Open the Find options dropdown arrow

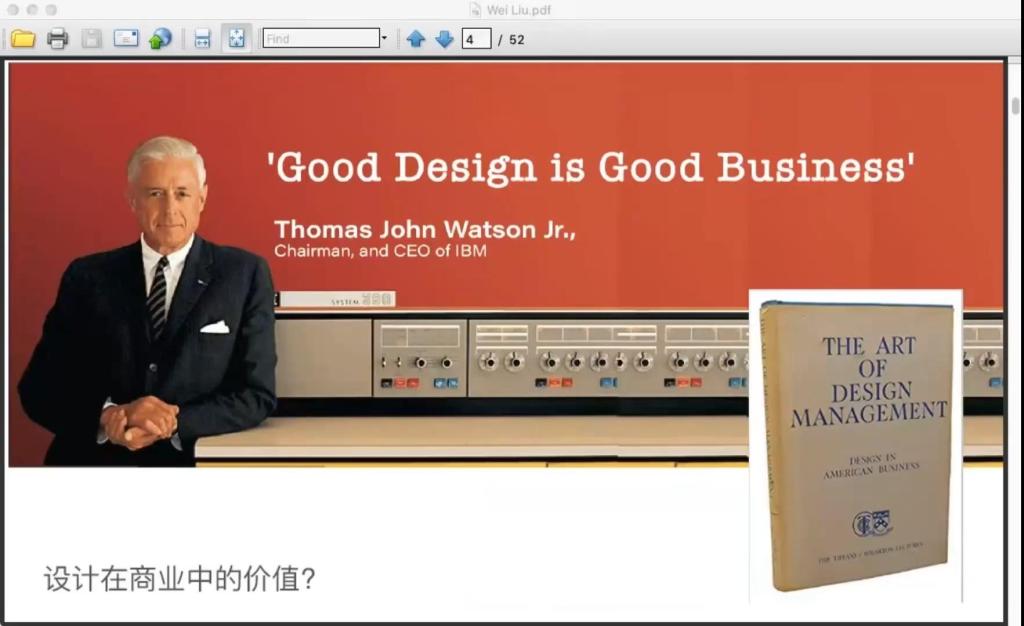384,38
